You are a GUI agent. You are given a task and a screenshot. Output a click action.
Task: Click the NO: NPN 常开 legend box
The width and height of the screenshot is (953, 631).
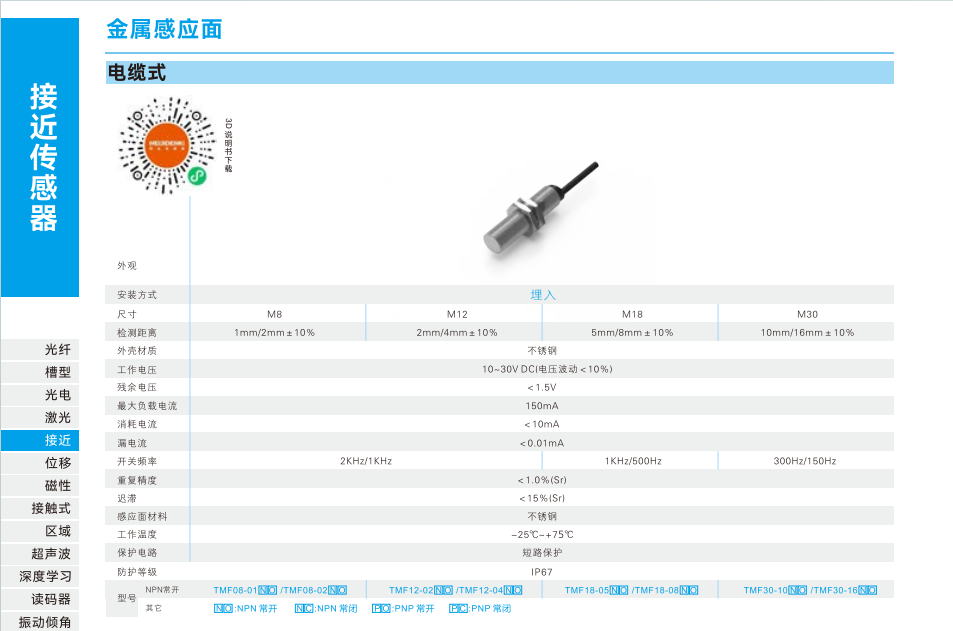click(x=223, y=608)
